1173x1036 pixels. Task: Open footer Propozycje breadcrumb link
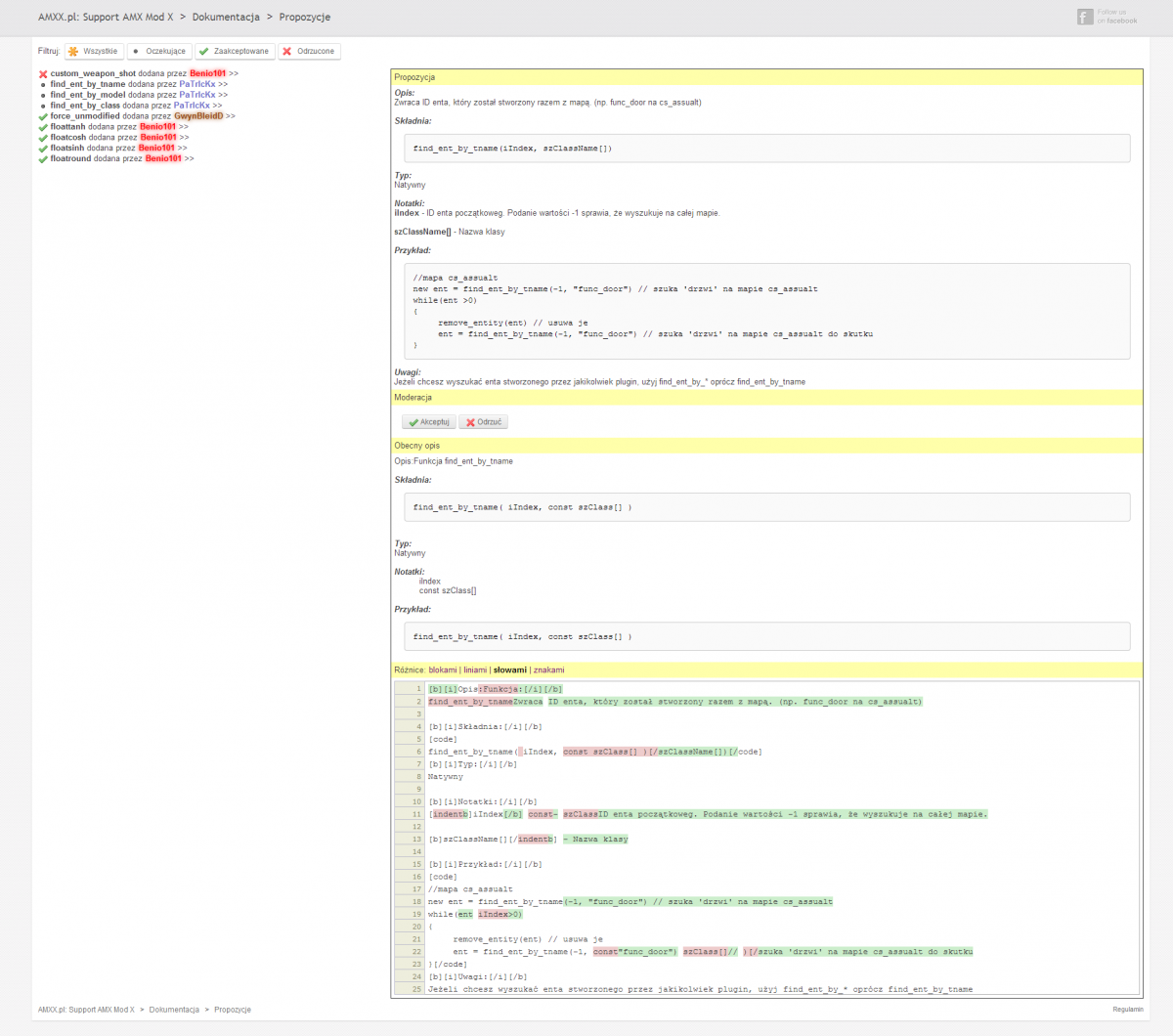[233, 1010]
